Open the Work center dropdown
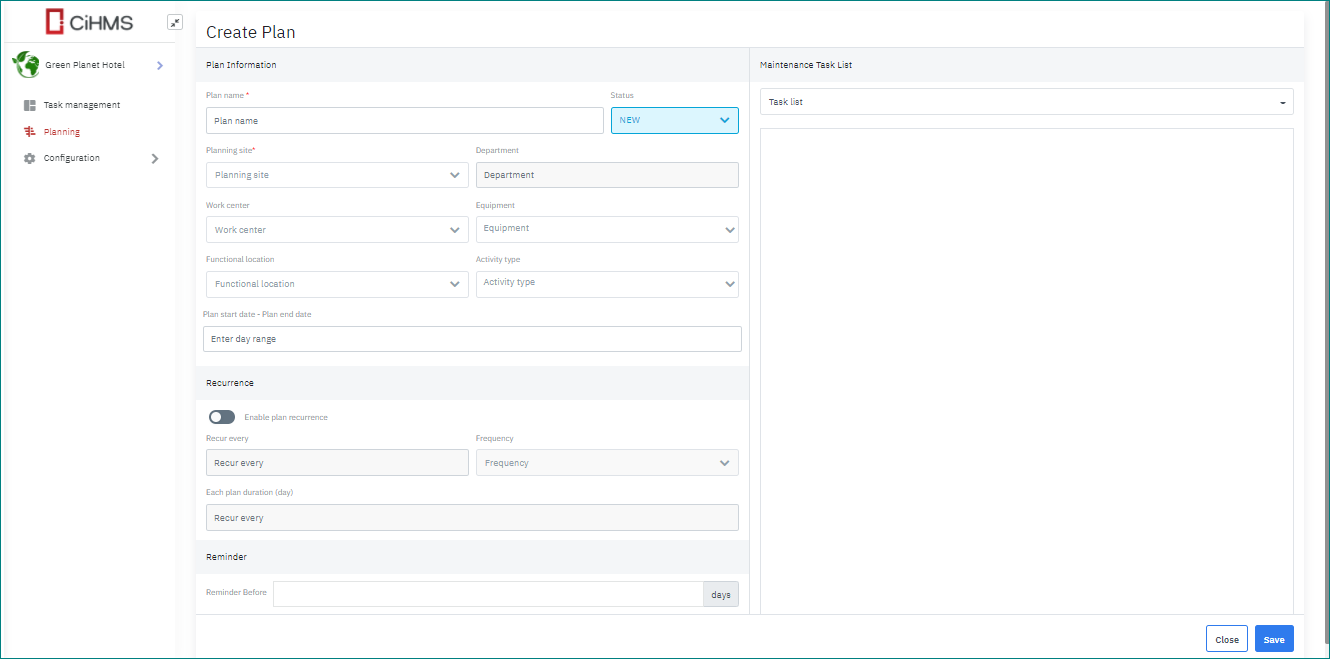Image resolution: width=1330 pixels, height=659 pixels. [x=336, y=230]
